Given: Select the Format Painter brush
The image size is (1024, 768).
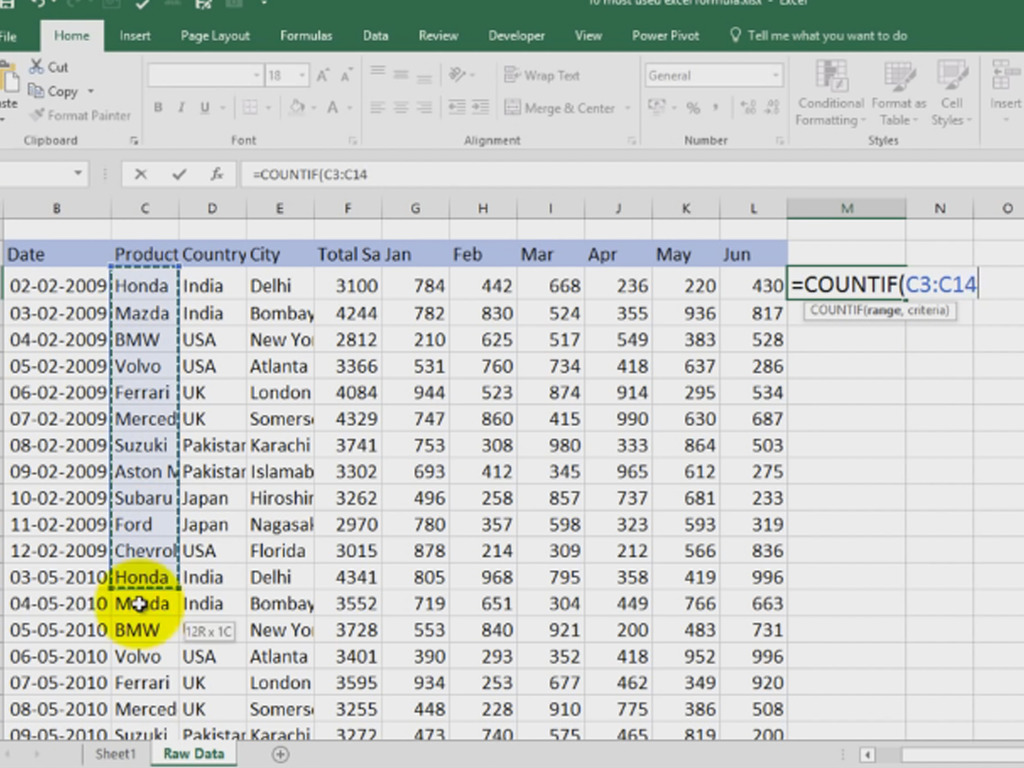Looking at the screenshot, I should [37, 115].
